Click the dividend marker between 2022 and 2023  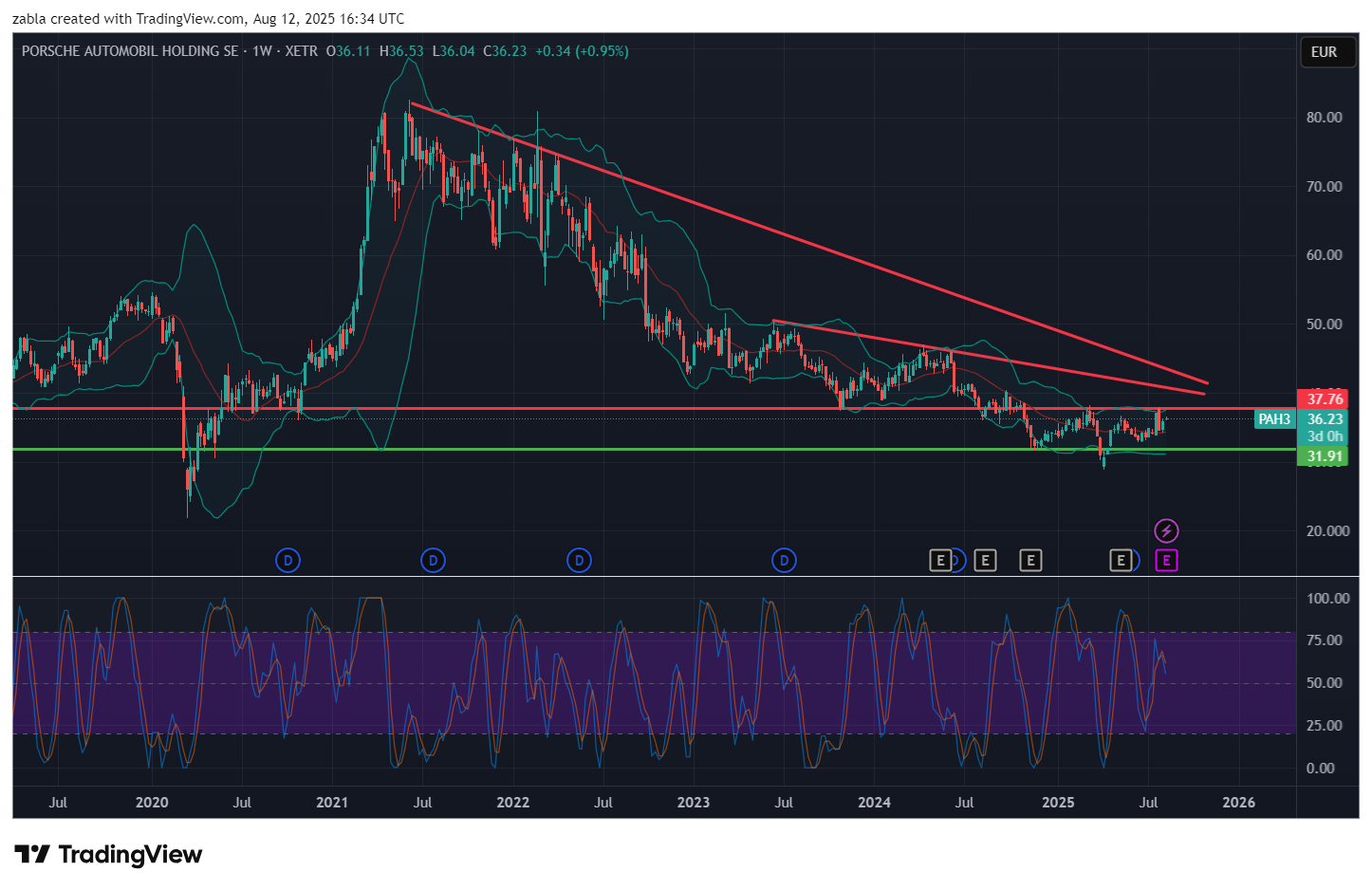click(x=579, y=561)
